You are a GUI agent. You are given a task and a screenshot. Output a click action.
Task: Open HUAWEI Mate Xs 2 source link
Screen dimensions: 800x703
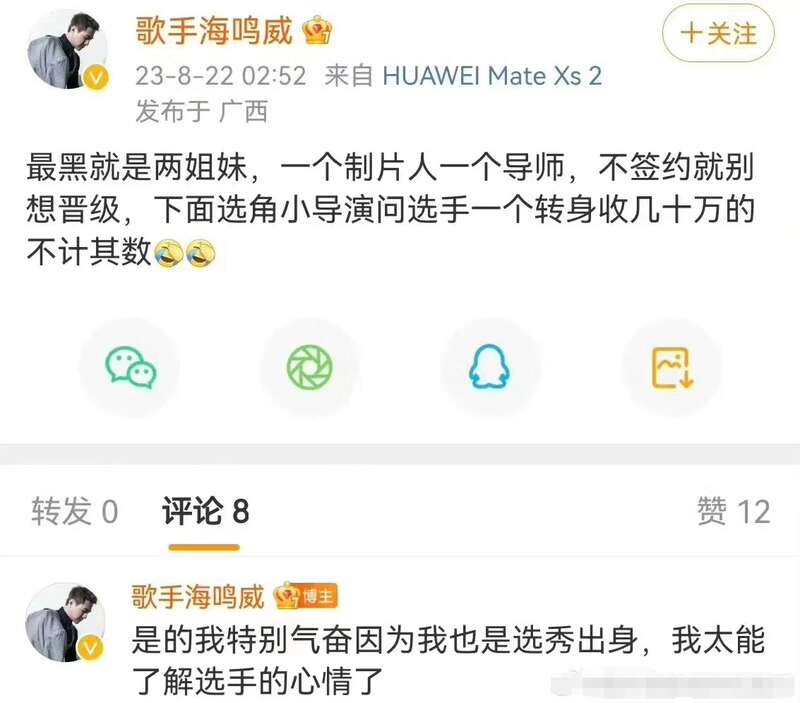[x=492, y=76]
